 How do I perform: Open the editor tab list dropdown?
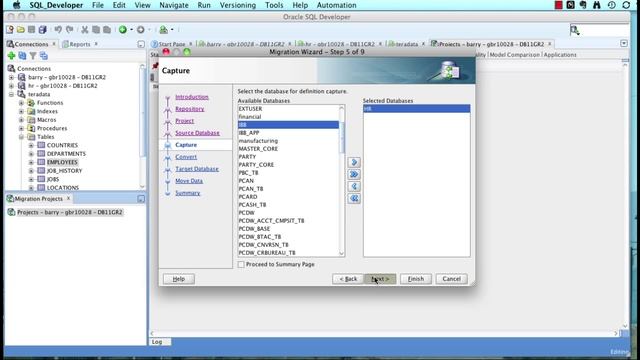tap(624, 43)
